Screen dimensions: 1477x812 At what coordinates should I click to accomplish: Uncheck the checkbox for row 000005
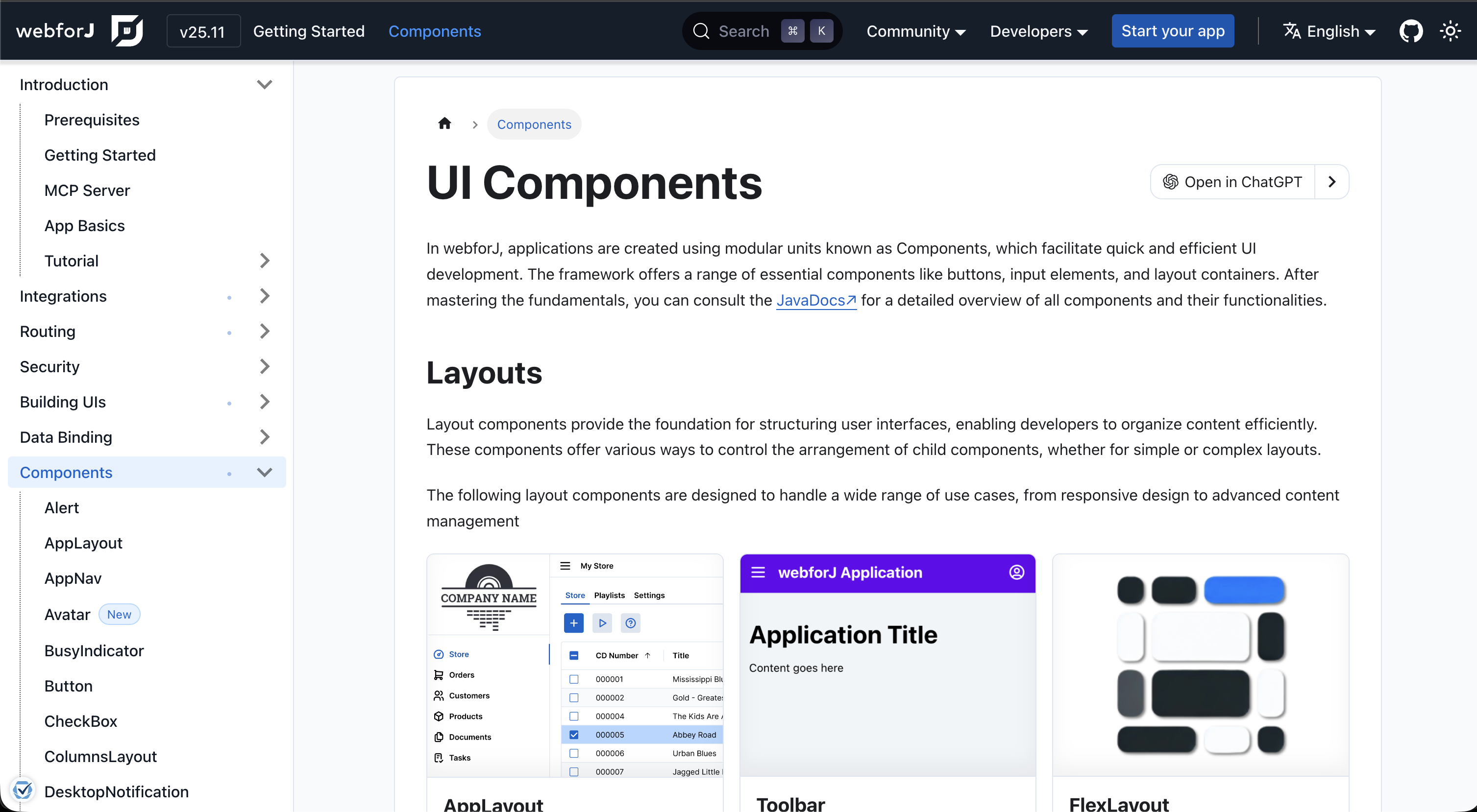pyautogui.click(x=574, y=735)
